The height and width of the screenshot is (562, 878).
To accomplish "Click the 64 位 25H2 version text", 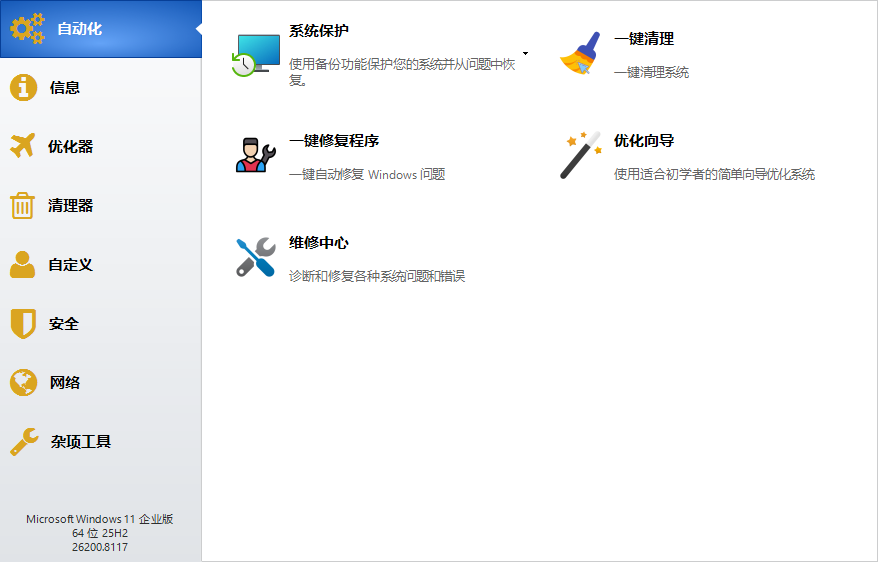I will click(x=100, y=533).
